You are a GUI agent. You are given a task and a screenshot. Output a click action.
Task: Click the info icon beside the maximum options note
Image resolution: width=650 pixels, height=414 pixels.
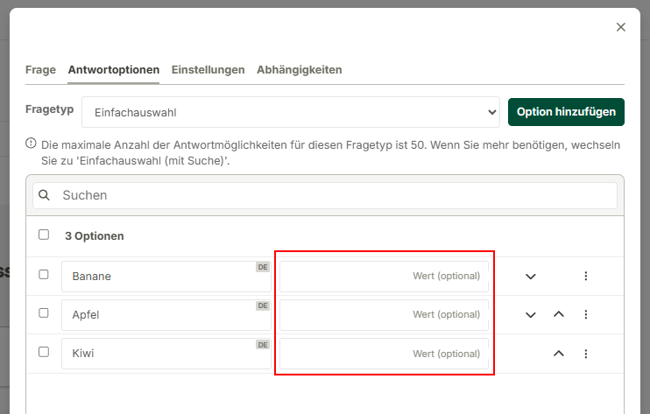[x=31, y=143]
